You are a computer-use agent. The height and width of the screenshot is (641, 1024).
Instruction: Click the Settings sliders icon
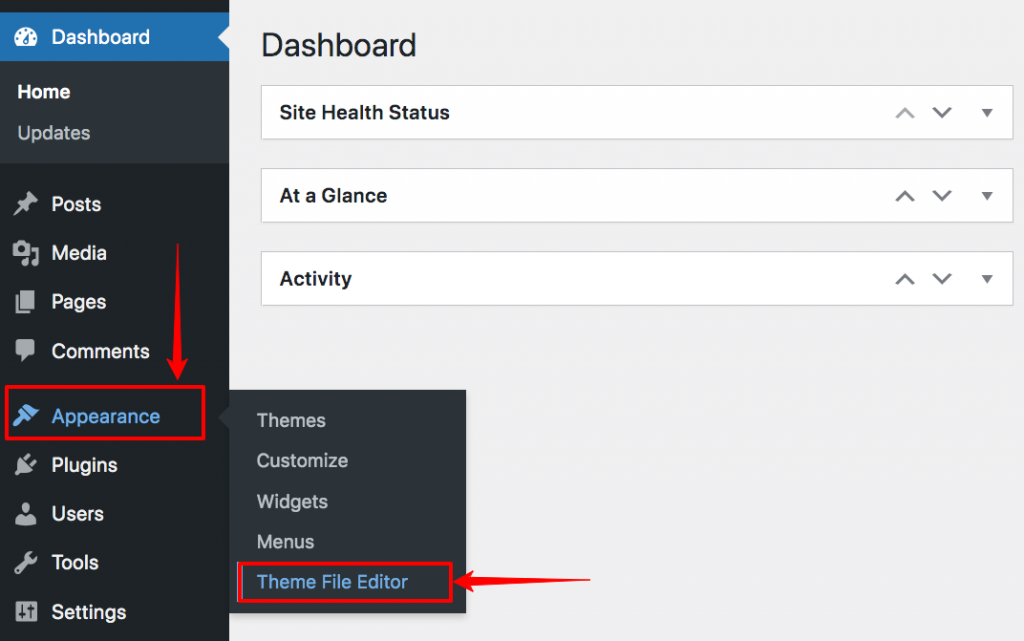[x=26, y=612]
